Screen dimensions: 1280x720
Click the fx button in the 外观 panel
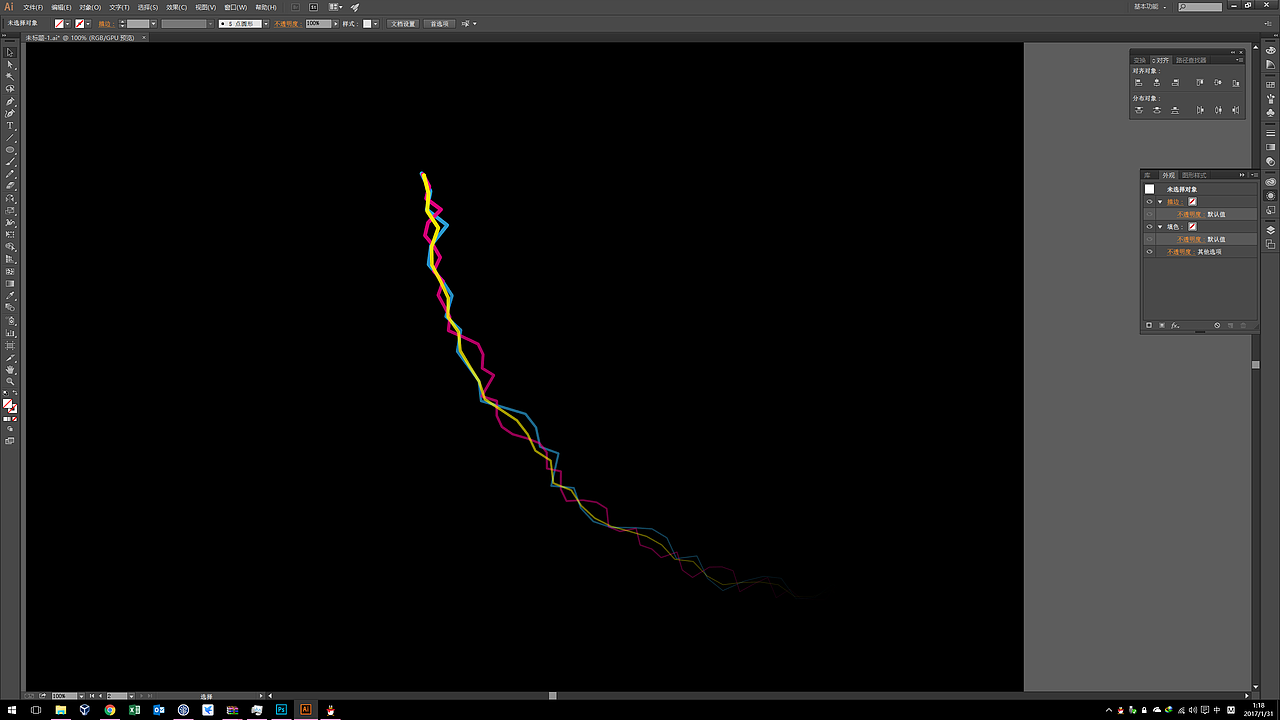pyautogui.click(x=1173, y=323)
